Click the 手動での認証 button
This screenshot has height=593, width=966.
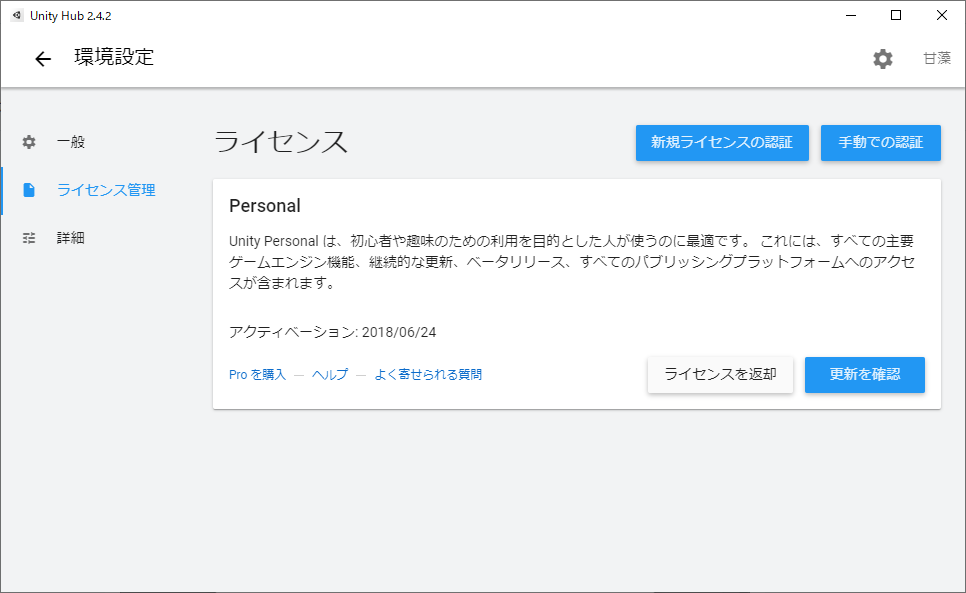click(880, 143)
